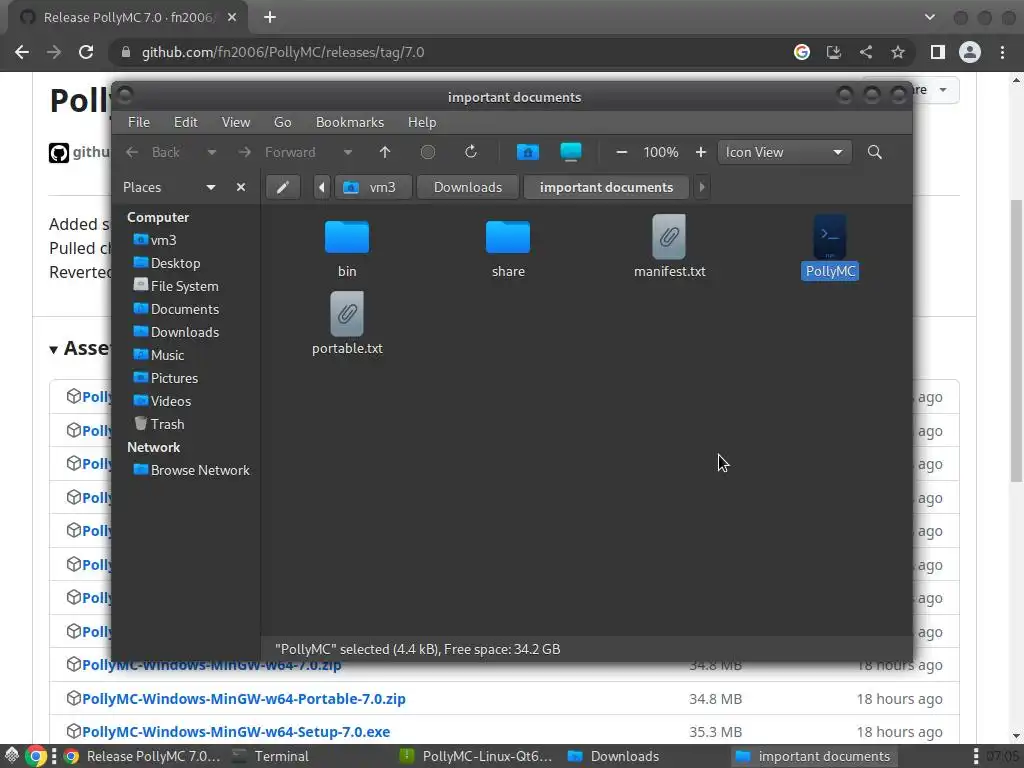The width and height of the screenshot is (1024, 768).
Task: Open the File menu
Action: click(x=138, y=122)
